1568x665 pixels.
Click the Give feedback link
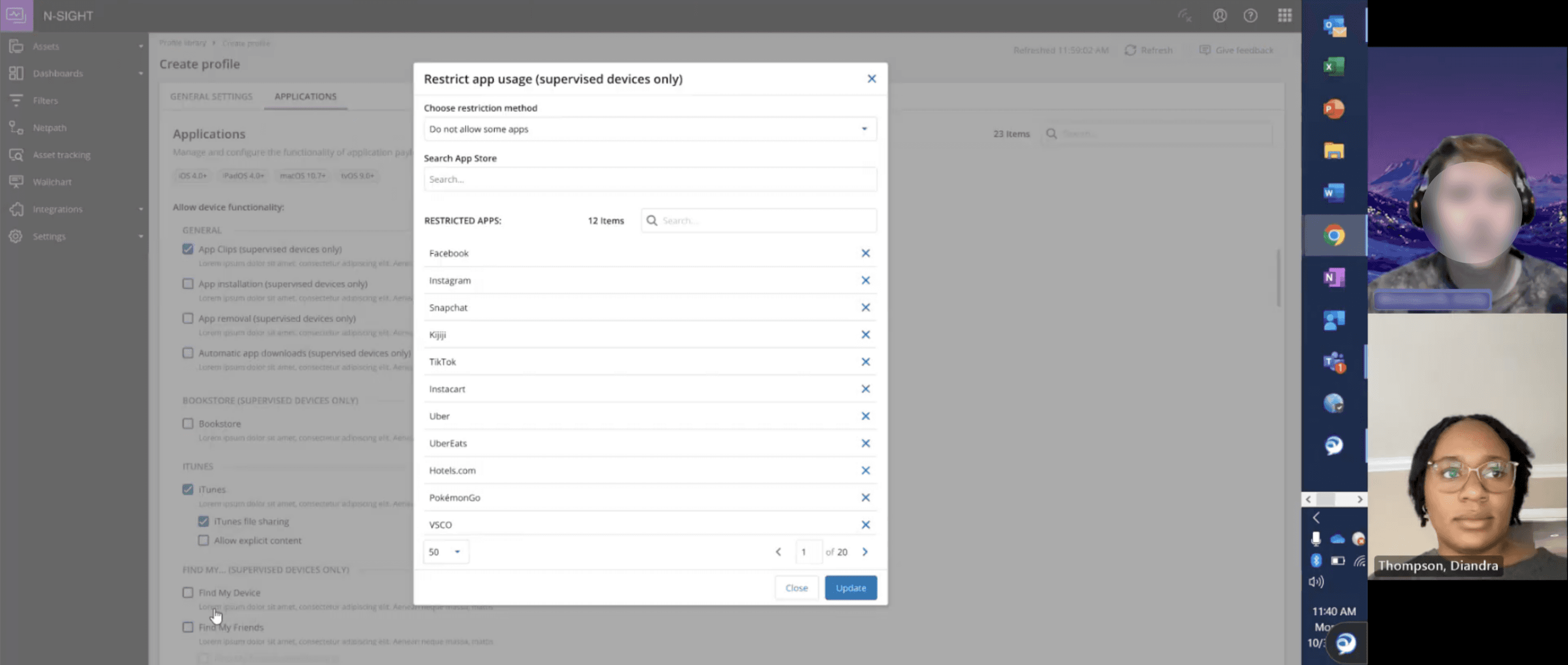coord(1236,50)
